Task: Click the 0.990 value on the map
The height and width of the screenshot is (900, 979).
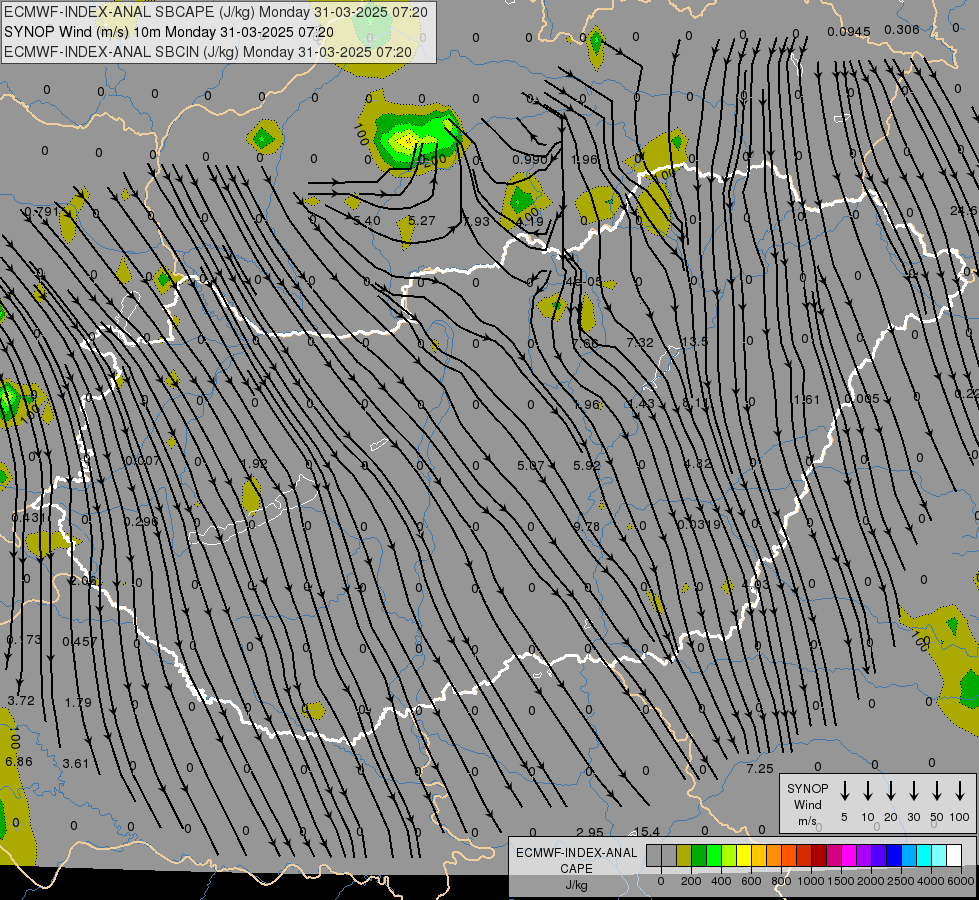Action: (529, 160)
